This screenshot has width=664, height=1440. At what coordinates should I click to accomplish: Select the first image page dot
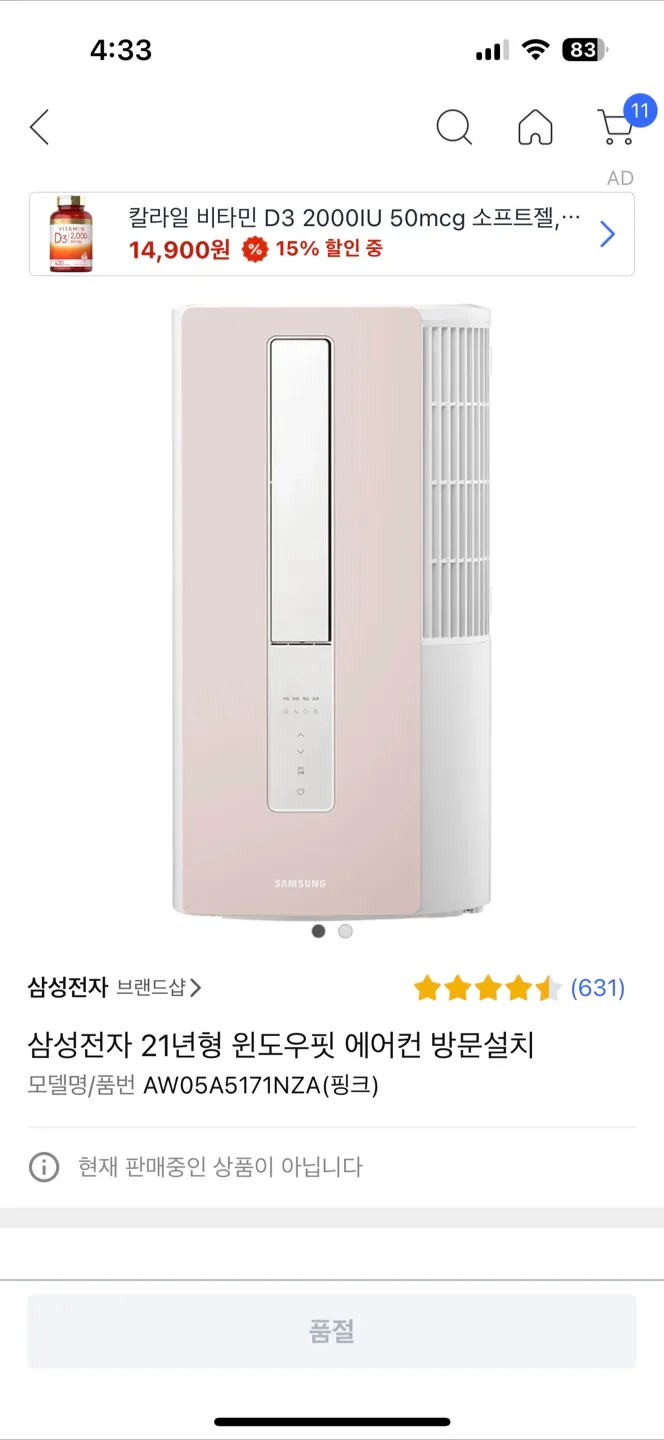(318, 931)
